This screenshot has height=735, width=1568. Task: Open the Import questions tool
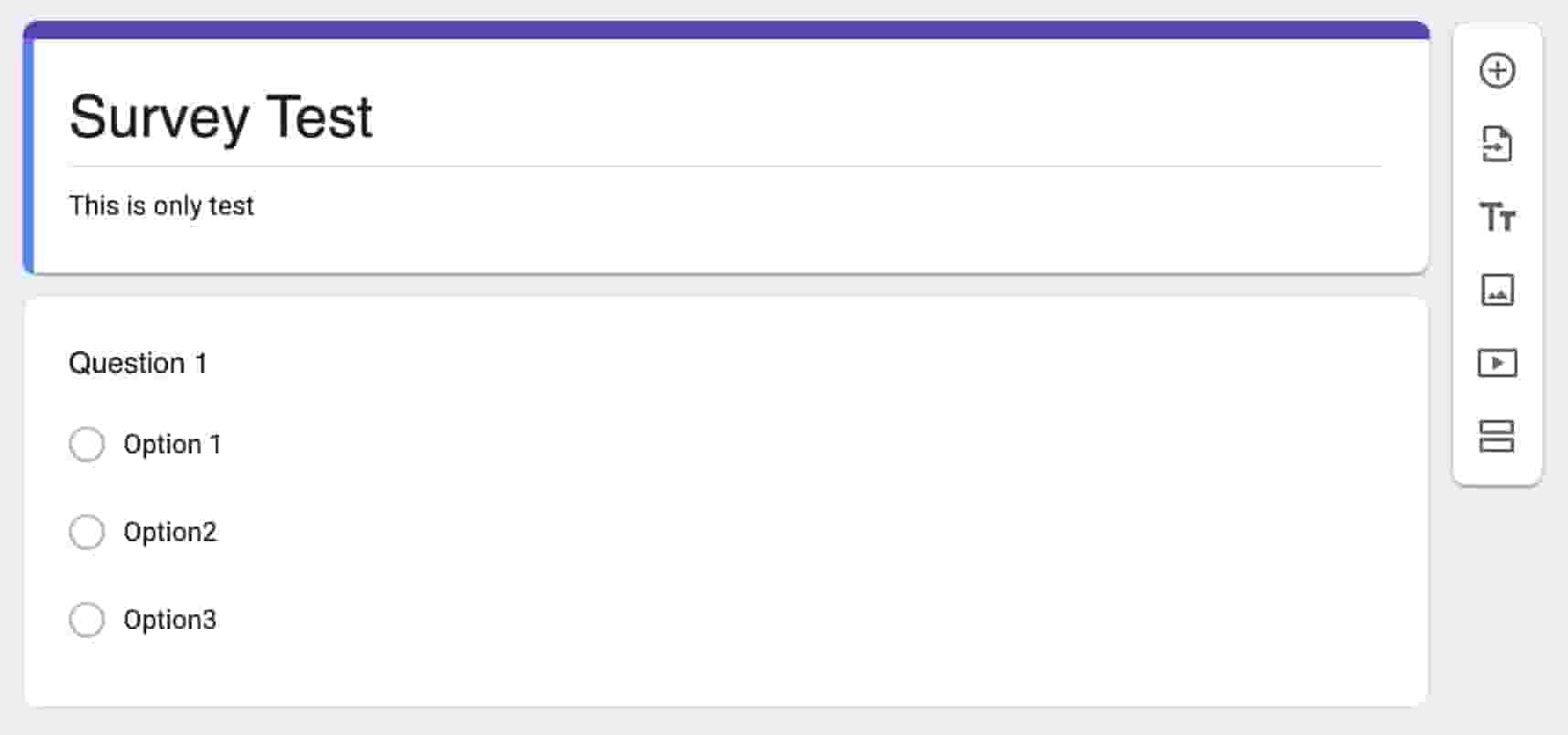coord(1497,144)
